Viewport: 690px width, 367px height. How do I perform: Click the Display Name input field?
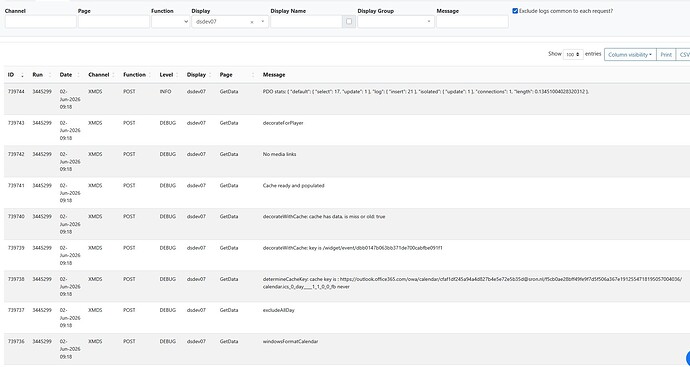(307, 22)
